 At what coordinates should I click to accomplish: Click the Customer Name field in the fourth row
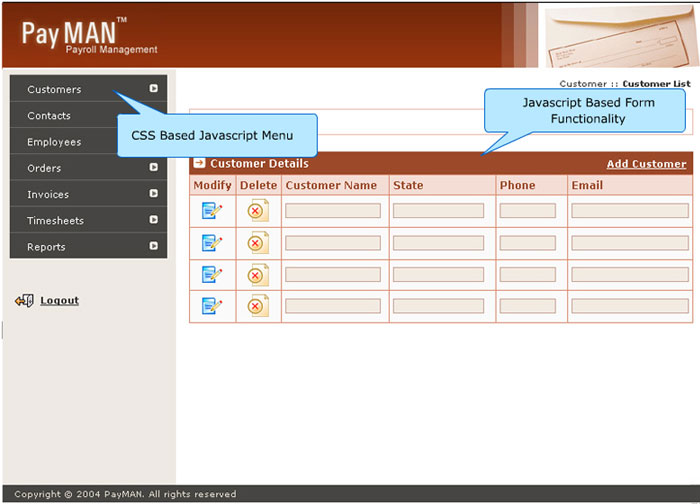[333, 306]
